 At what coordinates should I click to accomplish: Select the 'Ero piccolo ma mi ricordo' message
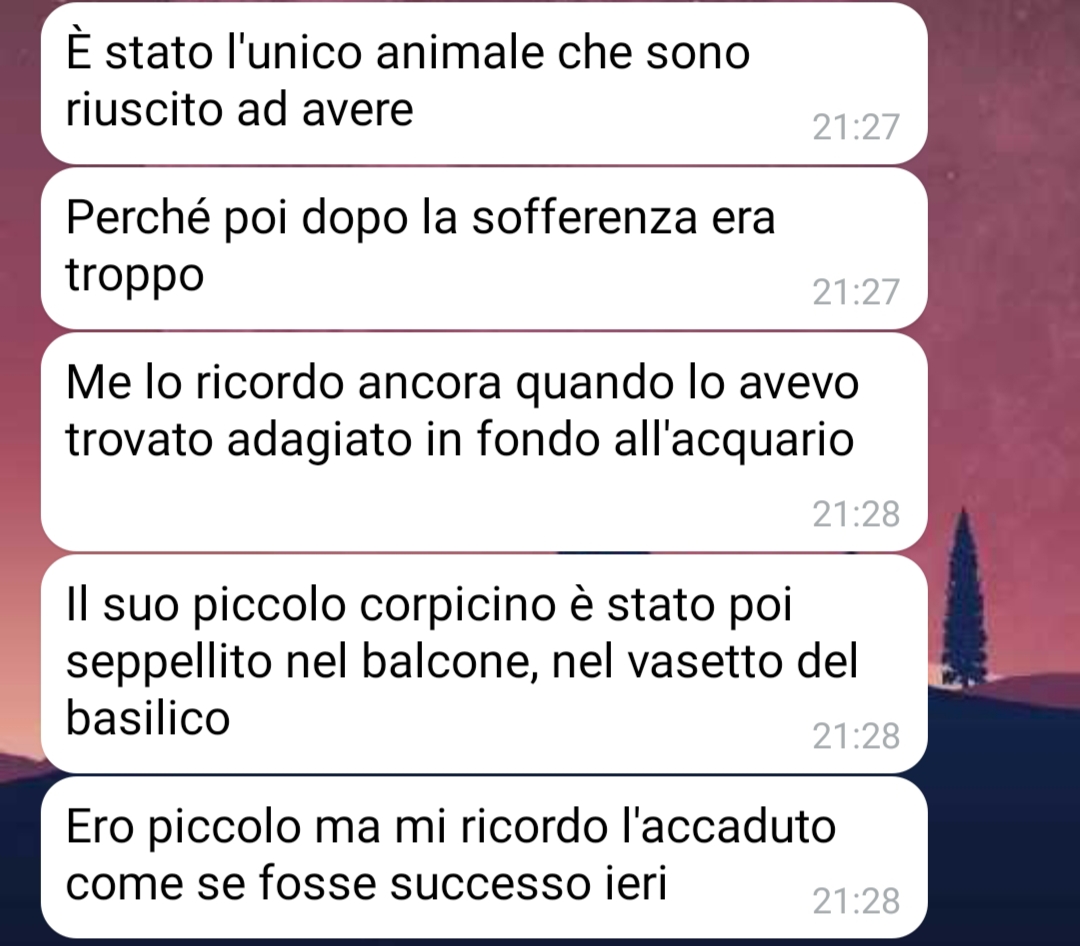pos(484,857)
